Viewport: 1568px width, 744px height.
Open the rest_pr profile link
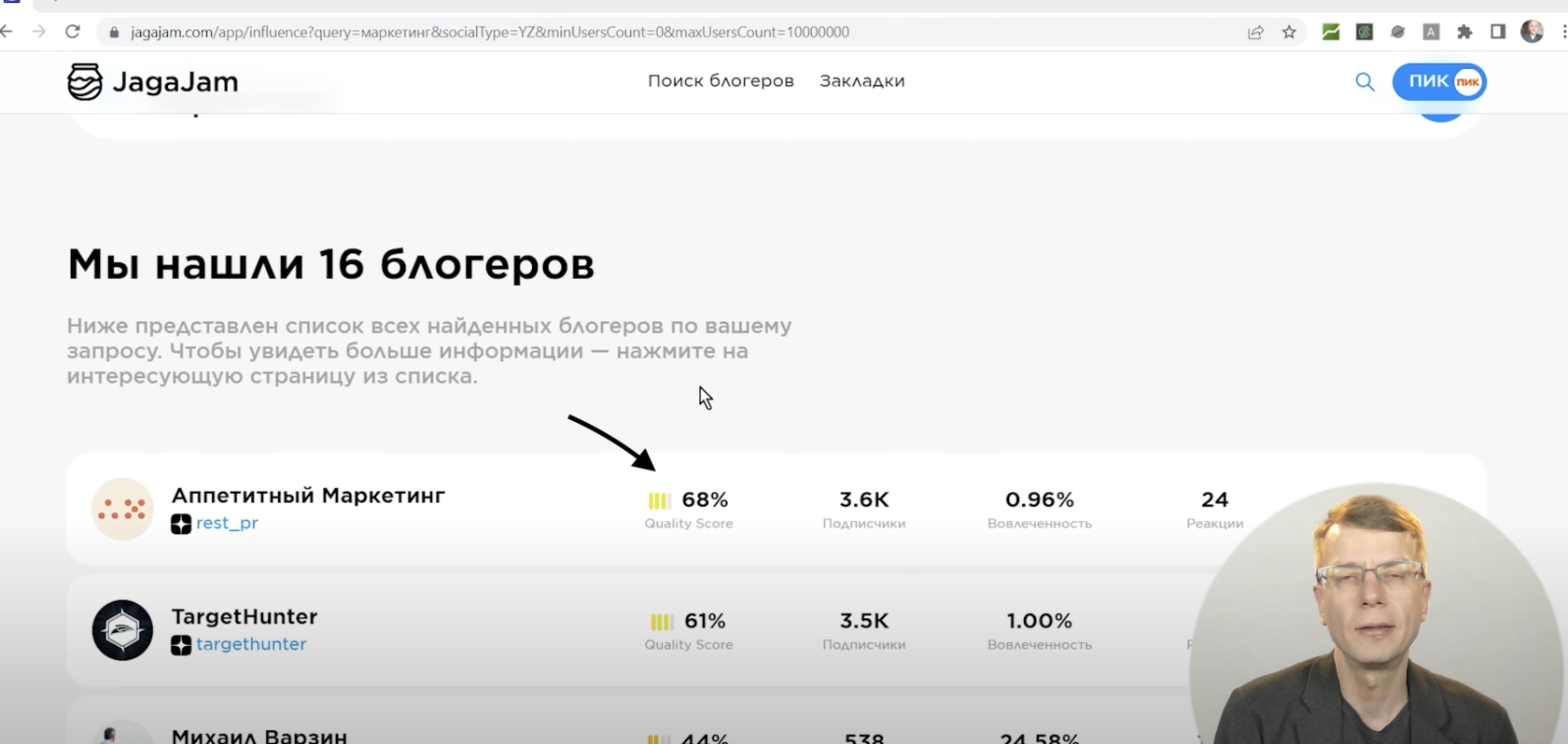point(227,524)
